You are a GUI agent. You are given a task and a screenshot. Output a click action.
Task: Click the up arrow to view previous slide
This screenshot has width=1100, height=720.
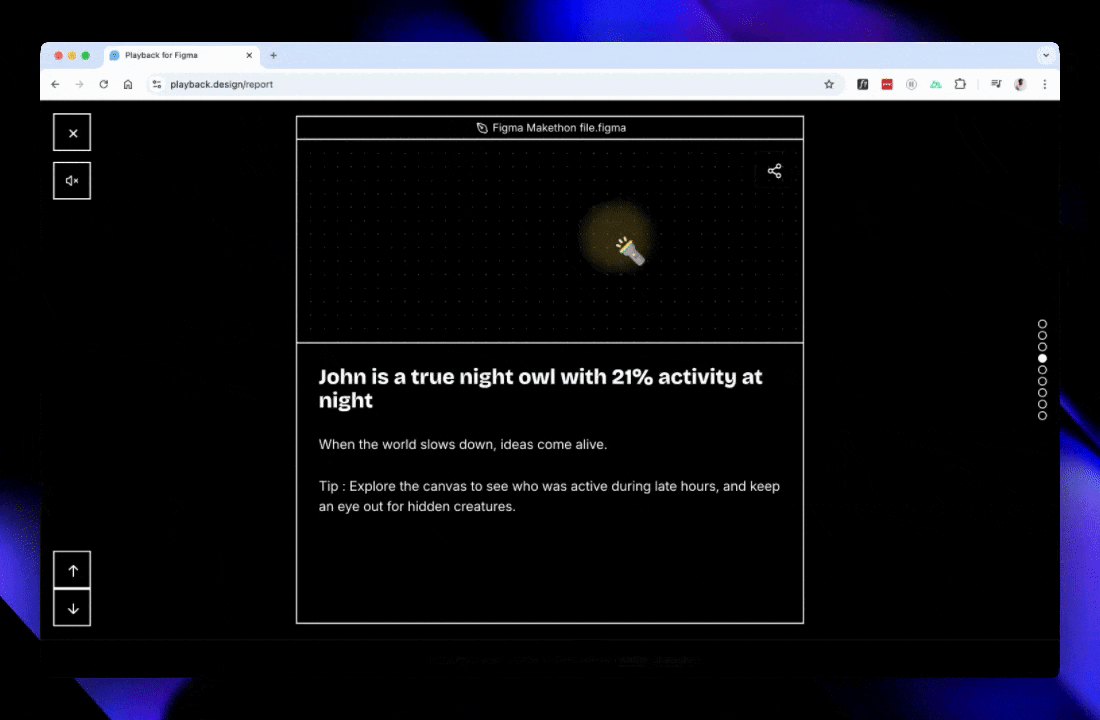[x=71, y=569]
